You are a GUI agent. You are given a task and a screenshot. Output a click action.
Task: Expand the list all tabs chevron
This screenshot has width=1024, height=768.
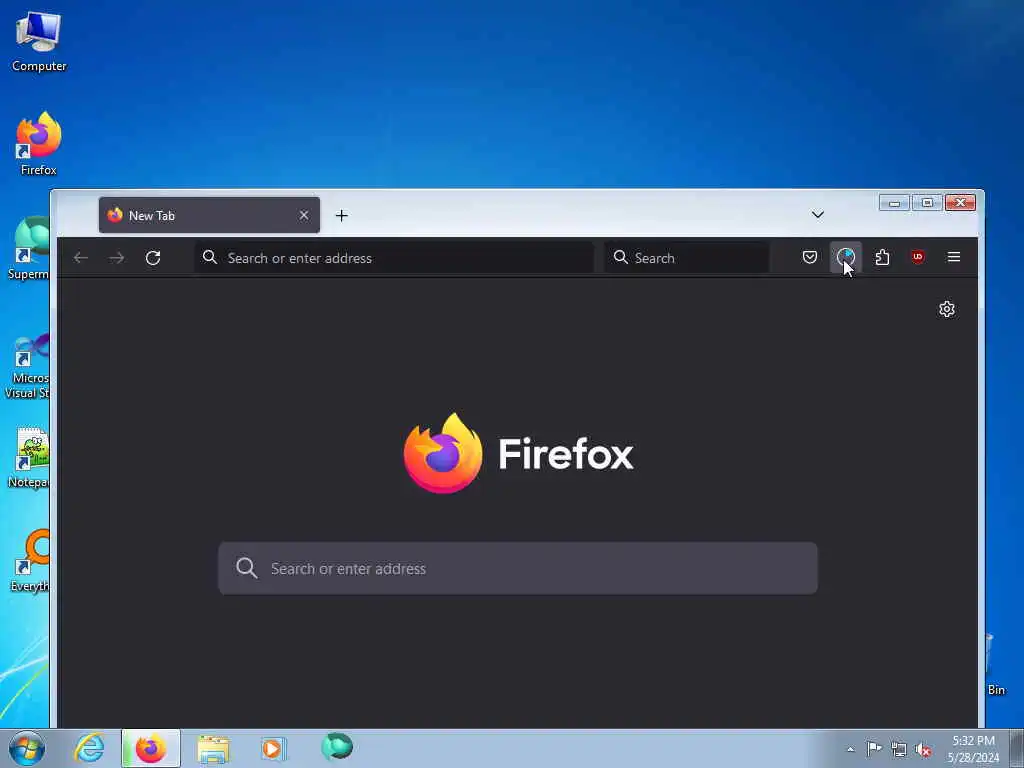(818, 215)
